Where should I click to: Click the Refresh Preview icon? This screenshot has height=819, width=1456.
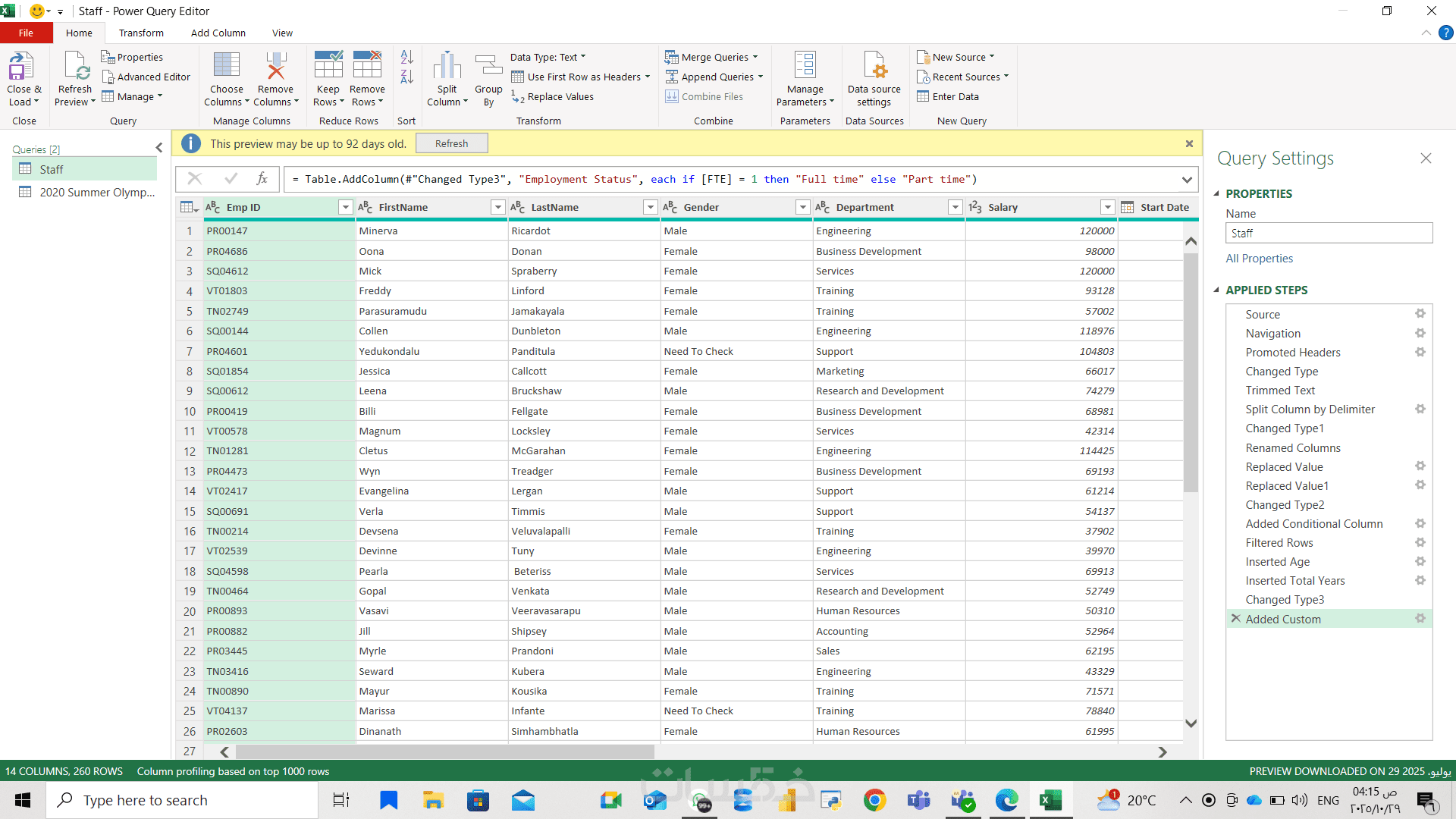coord(76,67)
